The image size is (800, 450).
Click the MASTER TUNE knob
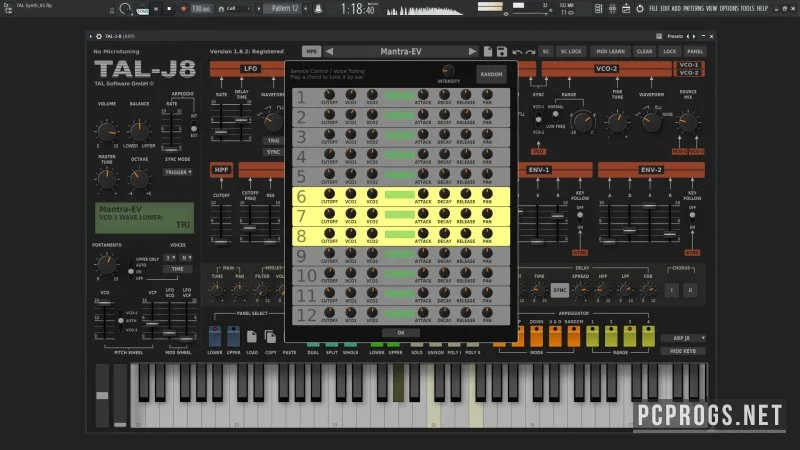click(x=107, y=179)
